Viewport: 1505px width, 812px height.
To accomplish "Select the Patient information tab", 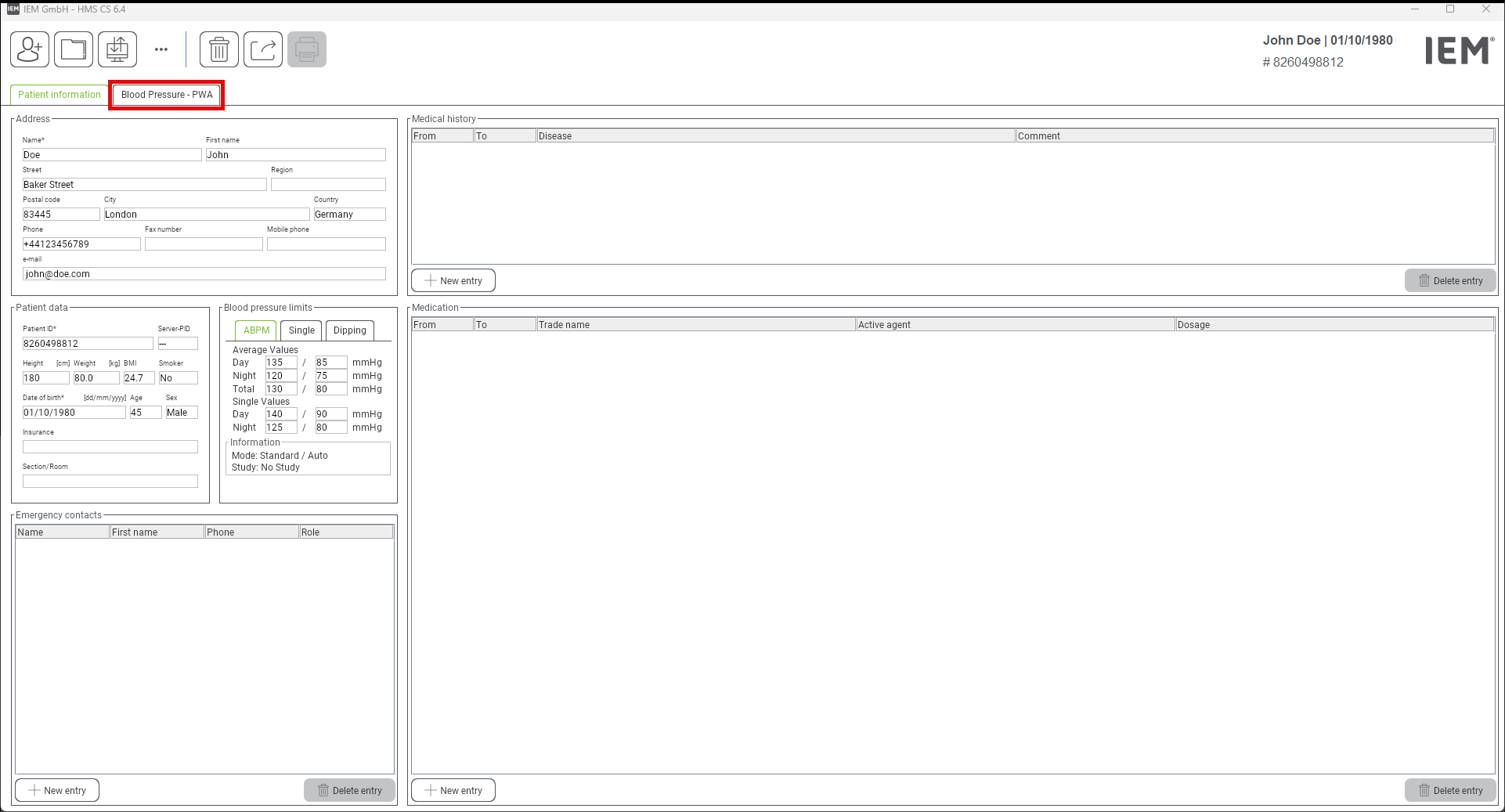I will point(60,95).
